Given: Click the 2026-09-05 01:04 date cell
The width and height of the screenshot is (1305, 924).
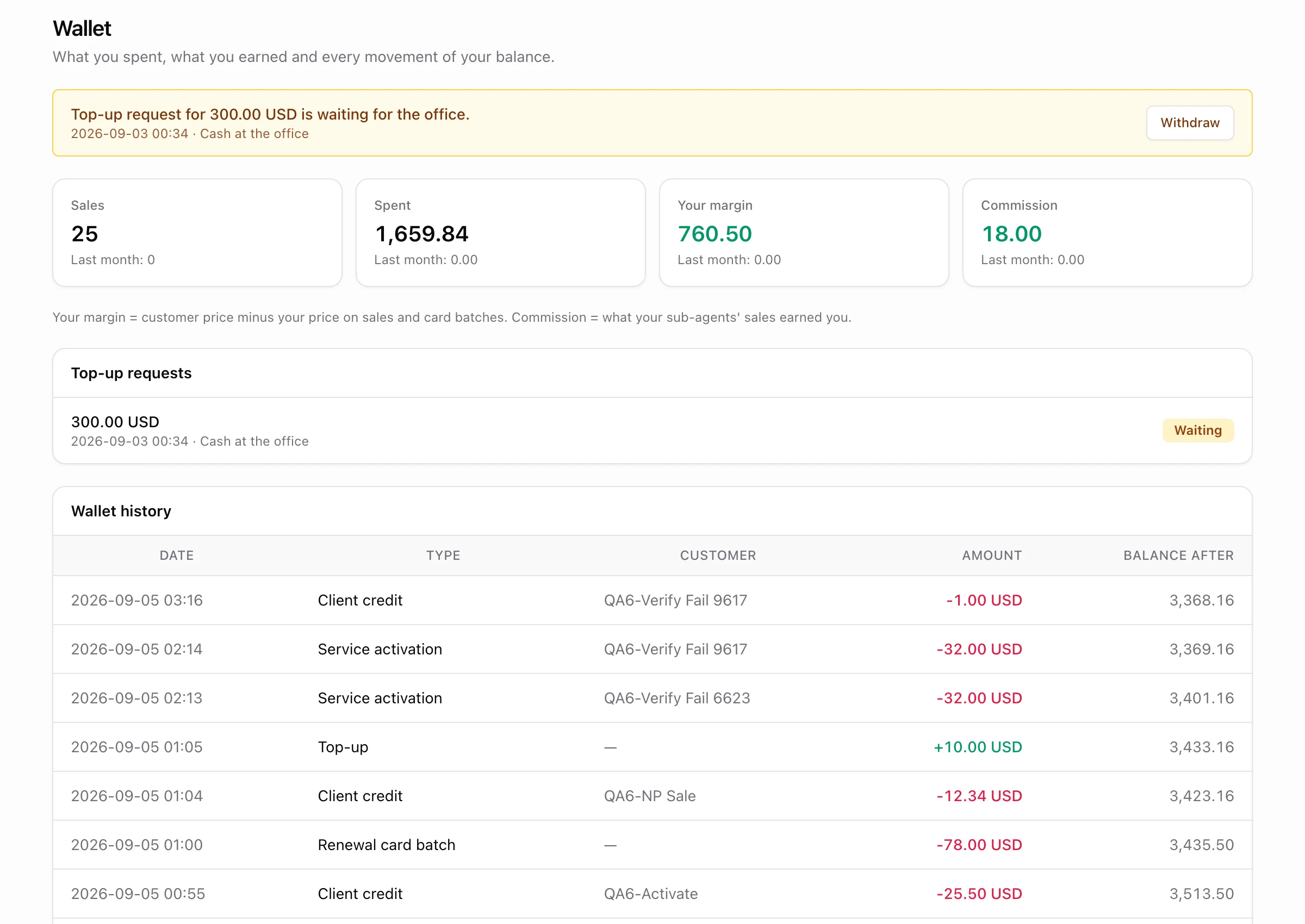Looking at the screenshot, I should pos(136,796).
